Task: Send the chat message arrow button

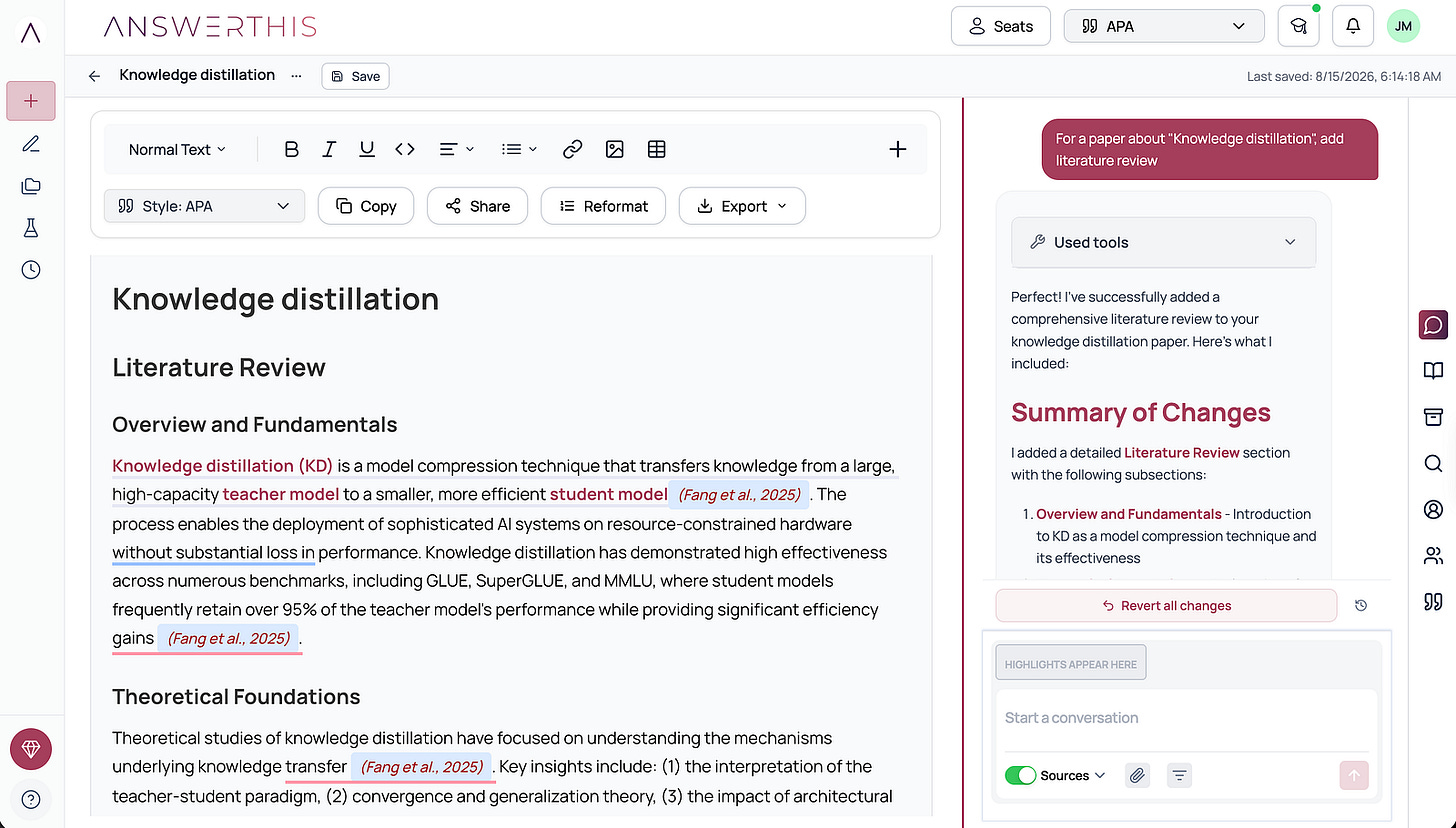Action: [x=1354, y=775]
